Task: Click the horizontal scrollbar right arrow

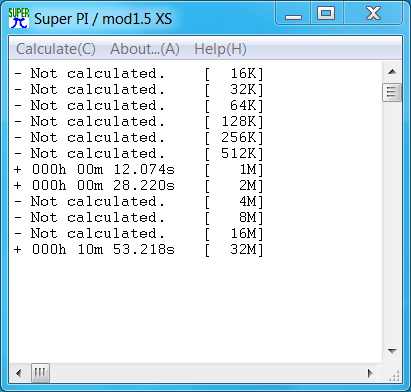Action: click(x=370, y=373)
